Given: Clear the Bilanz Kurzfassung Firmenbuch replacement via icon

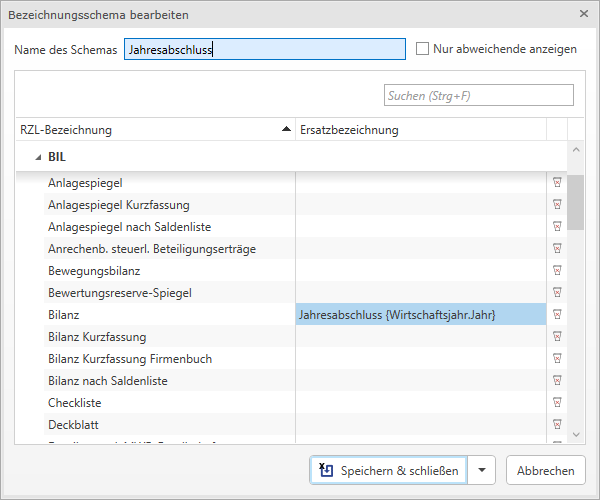Looking at the screenshot, I should tap(557, 359).
